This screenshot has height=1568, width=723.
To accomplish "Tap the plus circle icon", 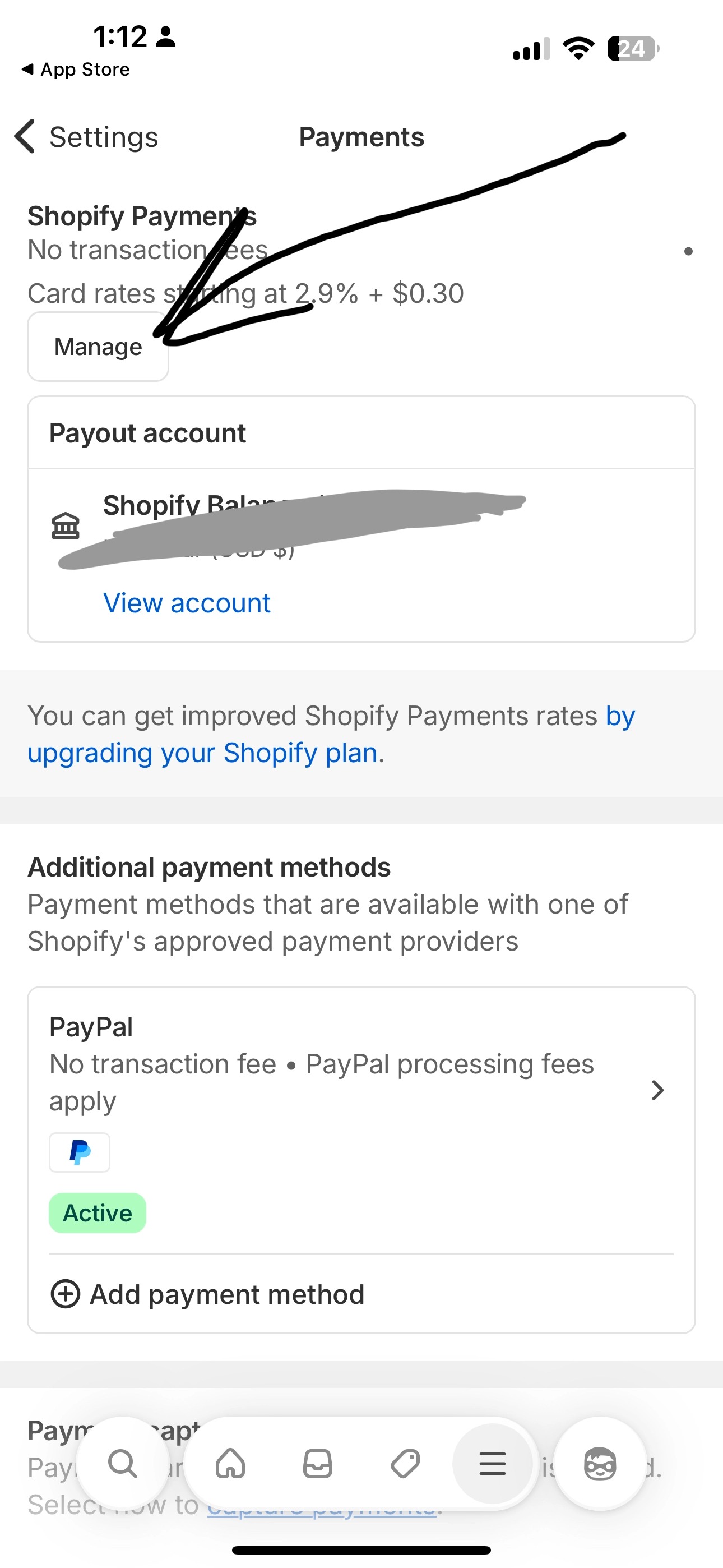I will tap(65, 1294).
